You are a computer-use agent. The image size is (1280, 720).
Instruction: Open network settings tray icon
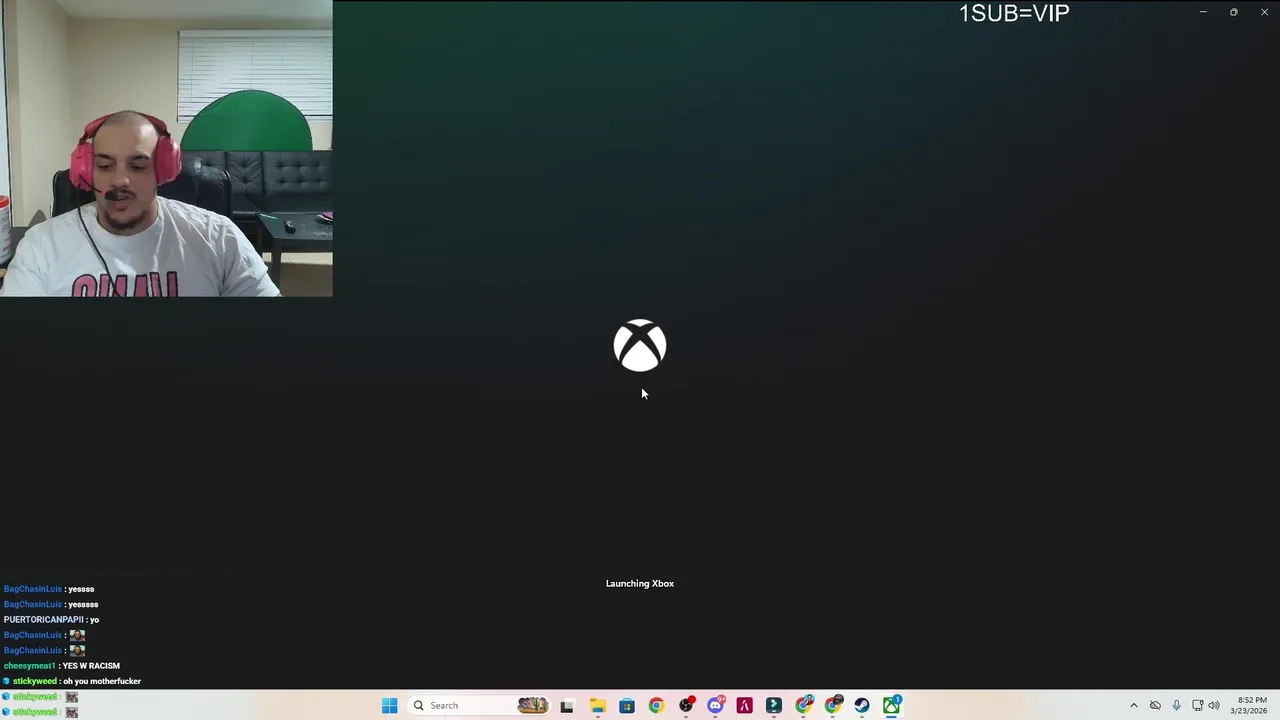click(1197, 705)
